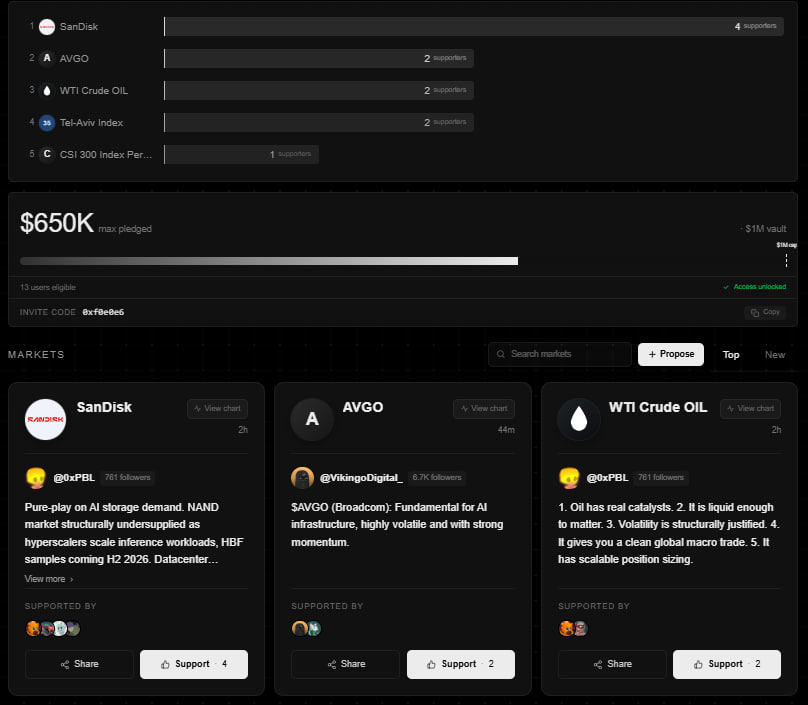Switch to the New markets tab
The image size is (808, 705).
775,355
